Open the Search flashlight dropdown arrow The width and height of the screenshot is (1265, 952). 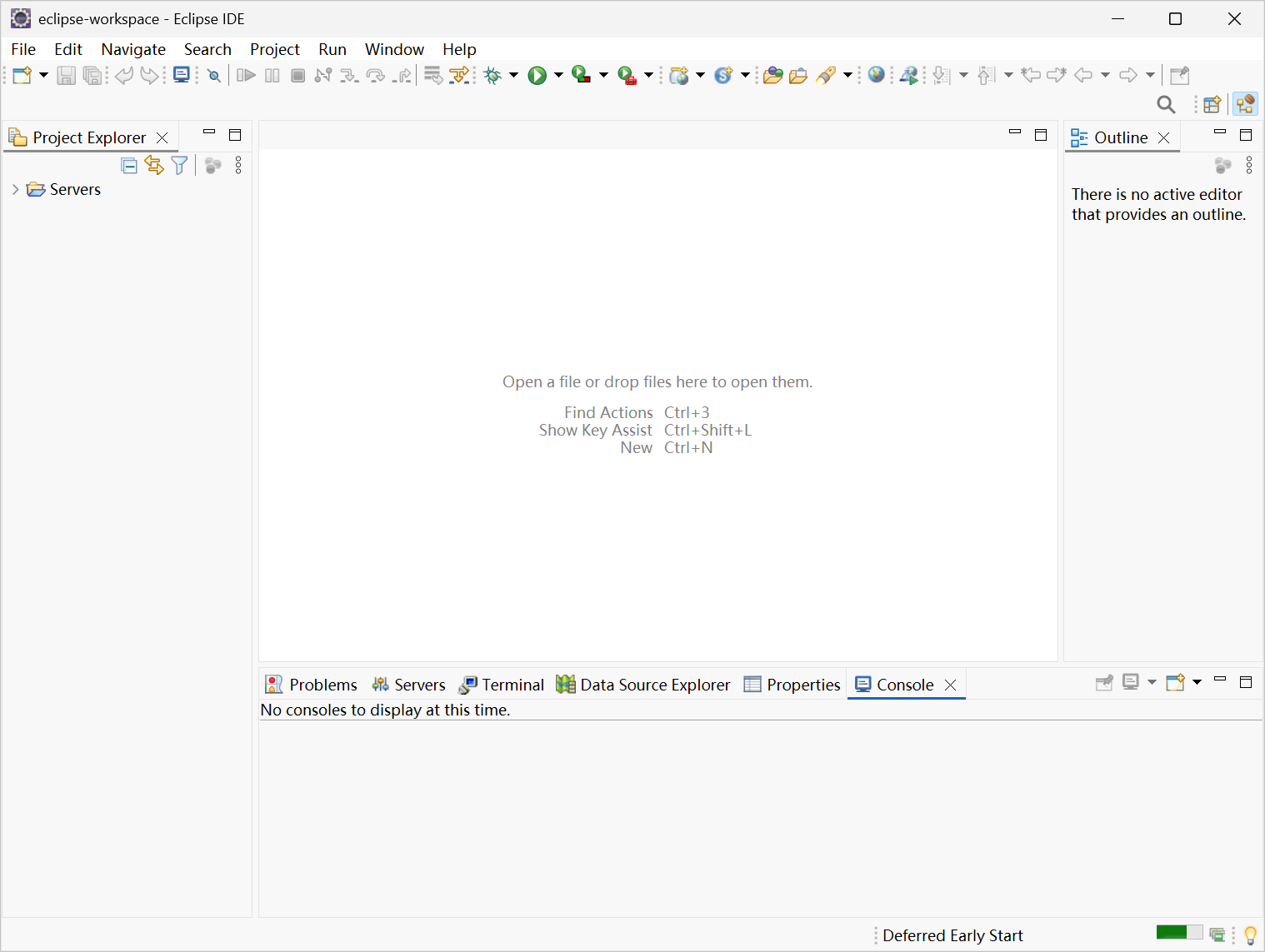847,76
